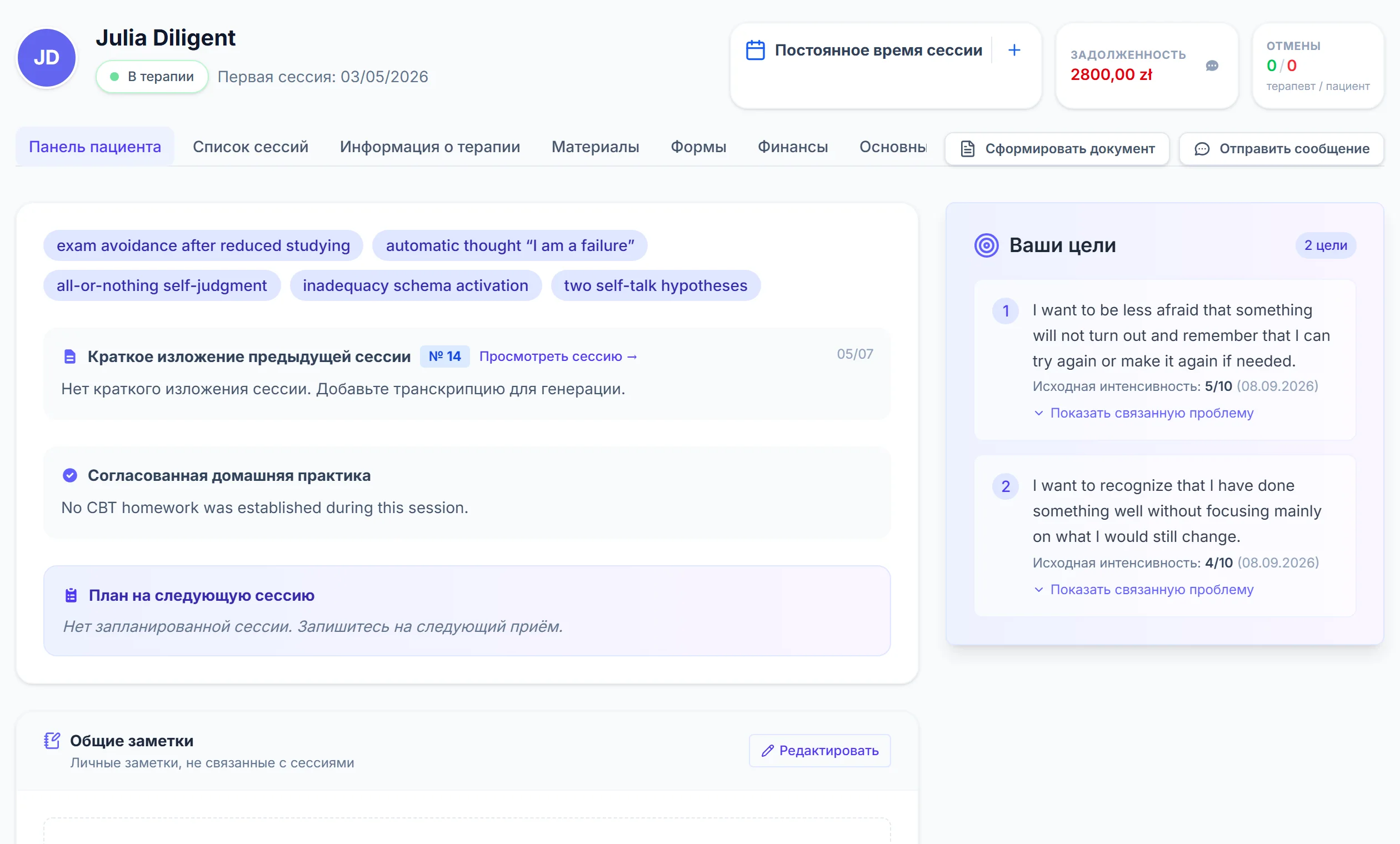Follow the Просмотреть сессию link
Screen dimensions: 1400x844
click(558, 356)
